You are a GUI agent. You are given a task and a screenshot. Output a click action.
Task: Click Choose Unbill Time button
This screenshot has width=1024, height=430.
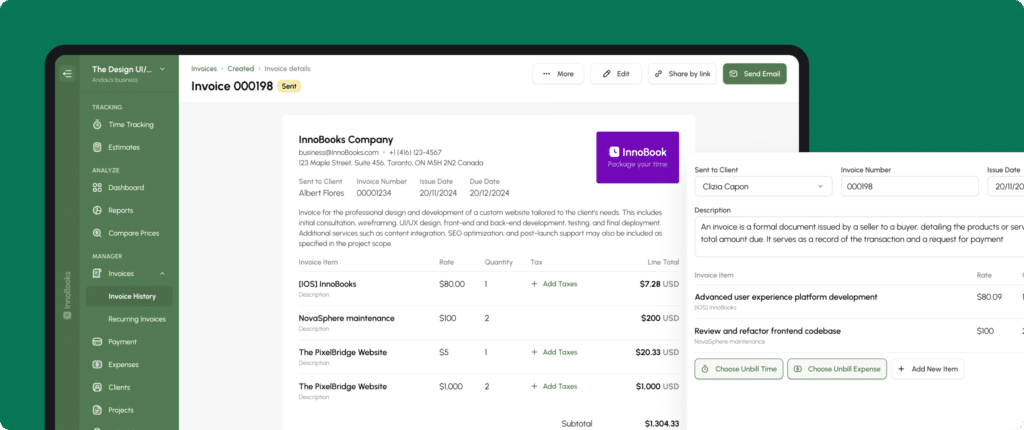tap(739, 369)
